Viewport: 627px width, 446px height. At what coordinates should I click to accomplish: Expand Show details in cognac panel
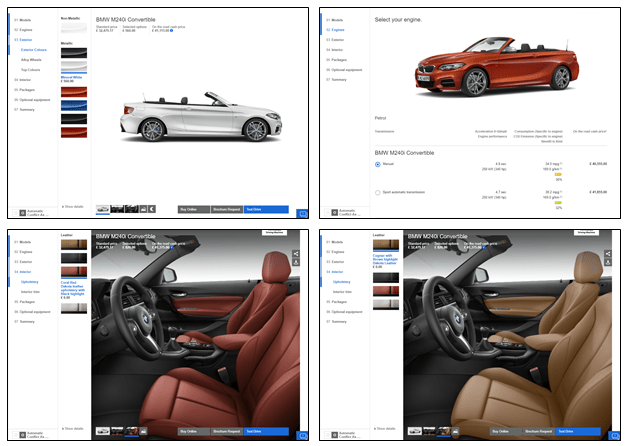coord(385,428)
